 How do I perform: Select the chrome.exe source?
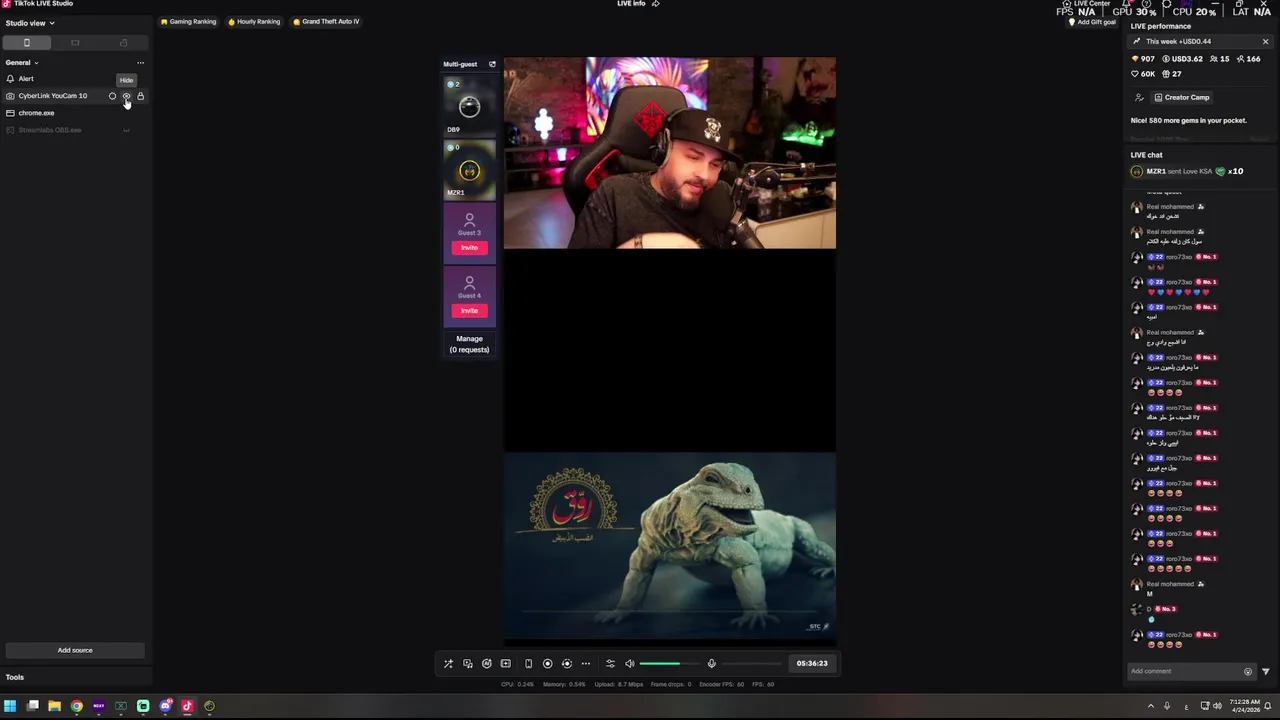(x=36, y=113)
